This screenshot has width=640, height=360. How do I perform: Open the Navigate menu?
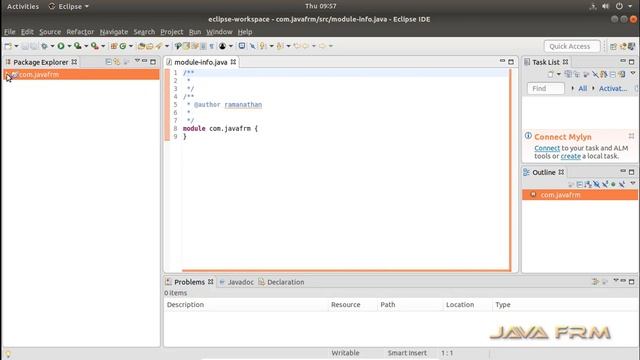(x=114, y=32)
